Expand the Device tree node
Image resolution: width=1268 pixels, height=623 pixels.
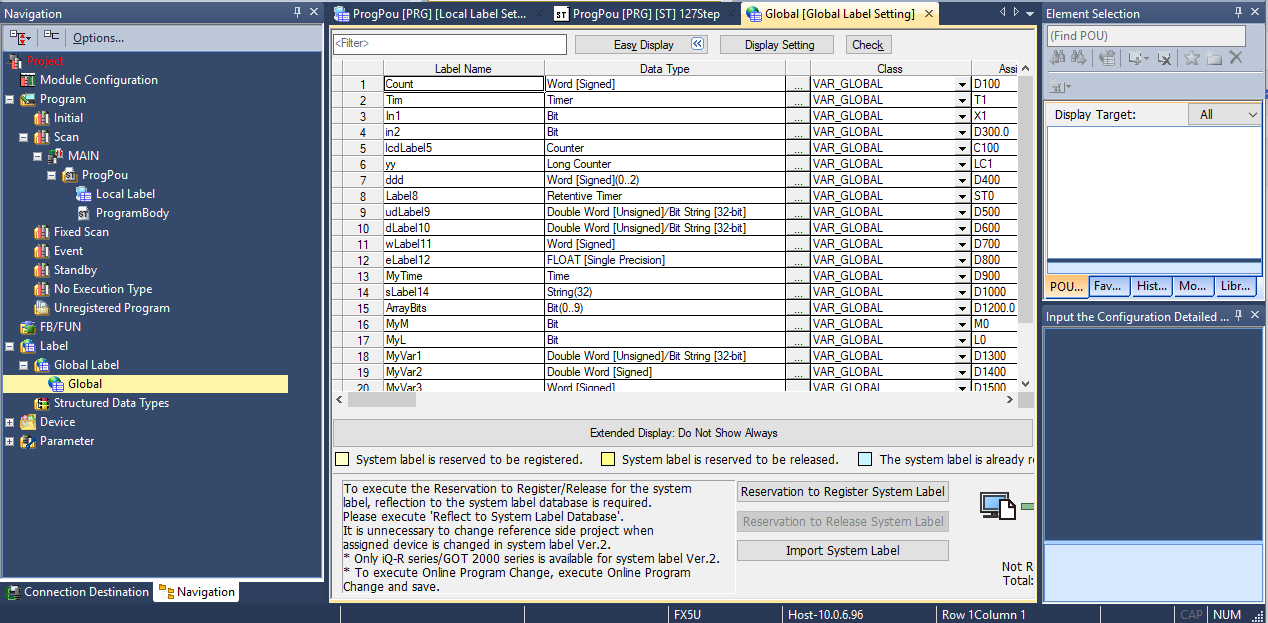click(x=10, y=422)
